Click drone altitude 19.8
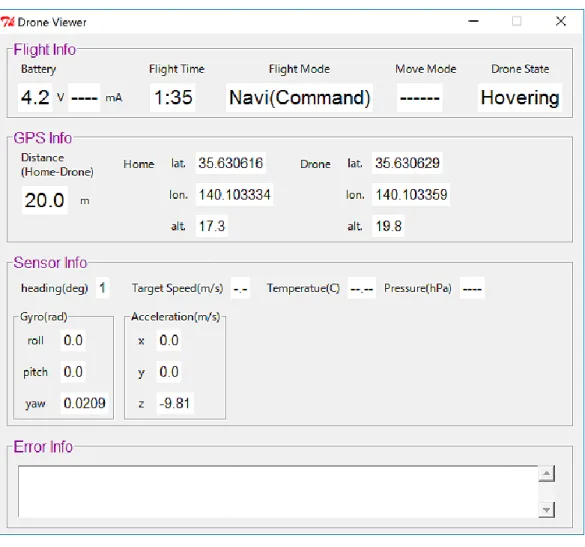The image size is (585, 547). click(388, 226)
